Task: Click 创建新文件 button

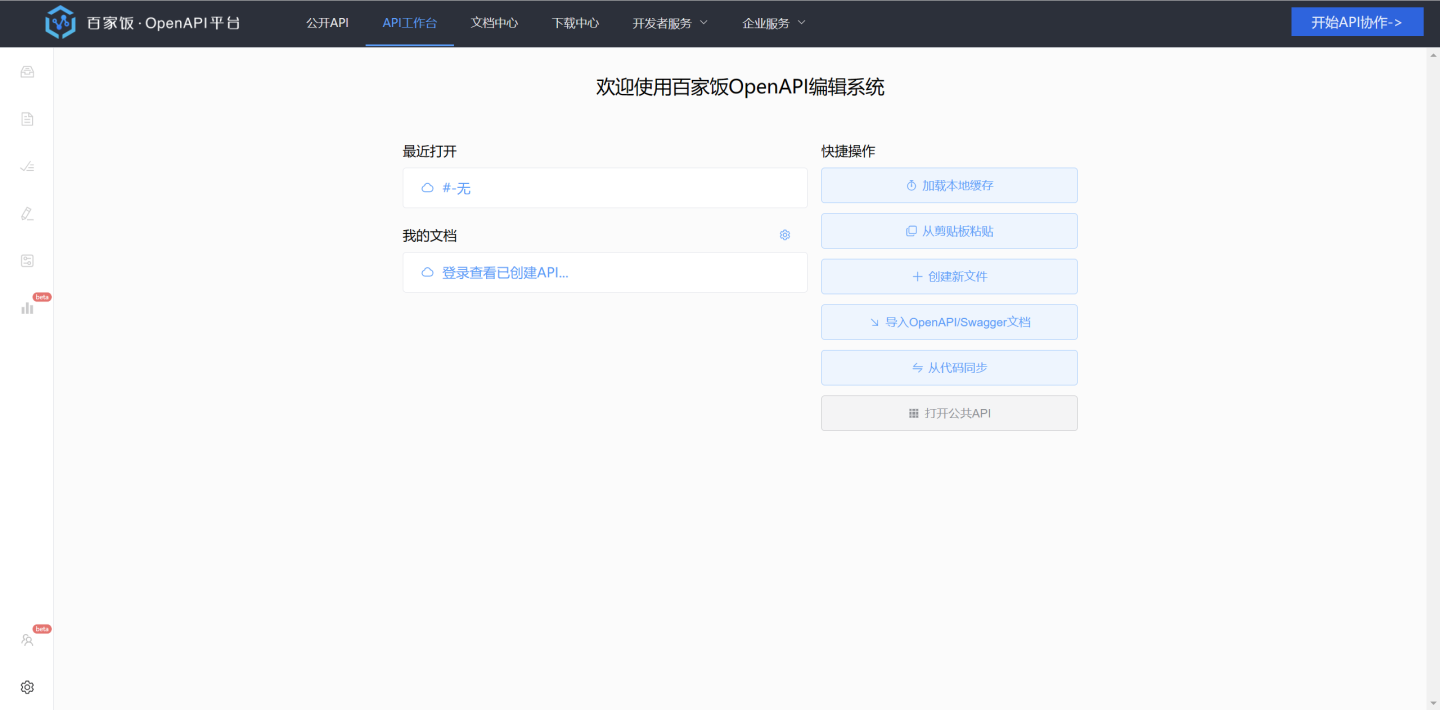Action: [x=949, y=276]
